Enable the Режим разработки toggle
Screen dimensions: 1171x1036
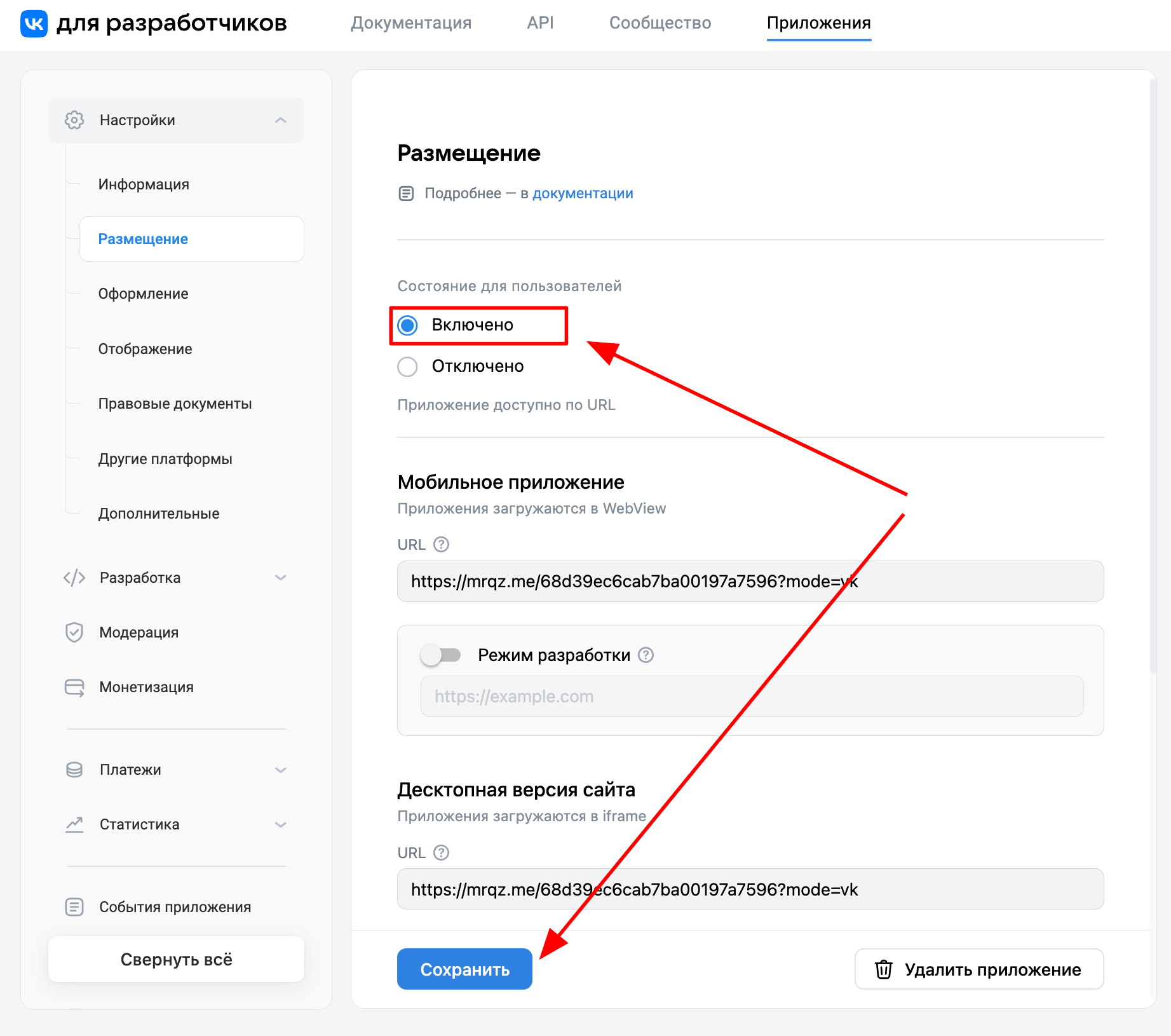(x=440, y=655)
